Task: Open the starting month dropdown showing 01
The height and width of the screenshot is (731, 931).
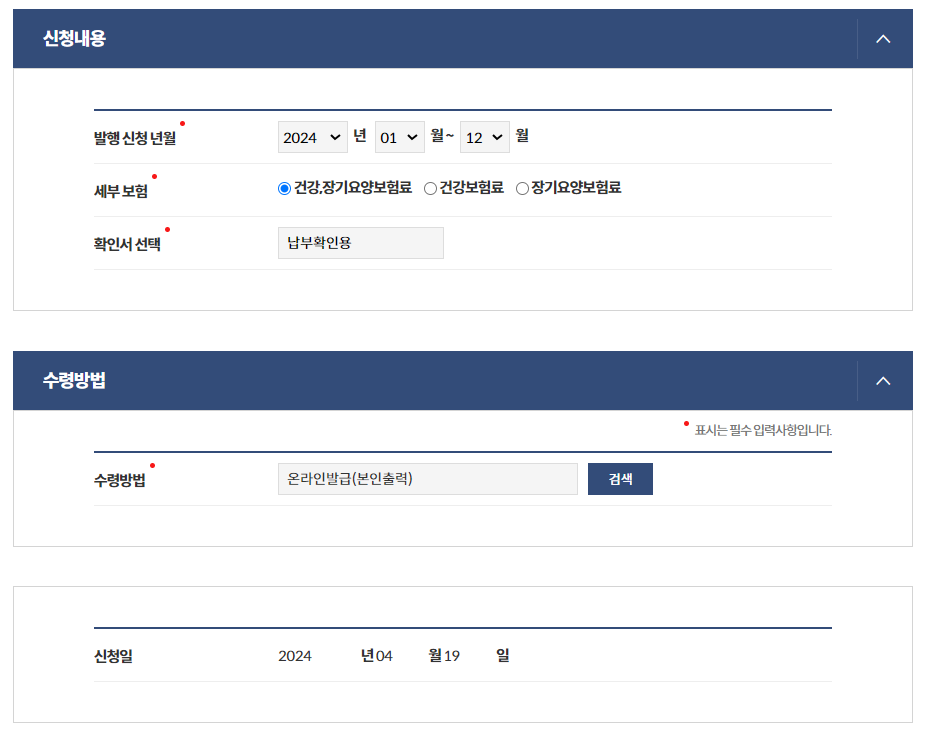Action: point(399,136)
